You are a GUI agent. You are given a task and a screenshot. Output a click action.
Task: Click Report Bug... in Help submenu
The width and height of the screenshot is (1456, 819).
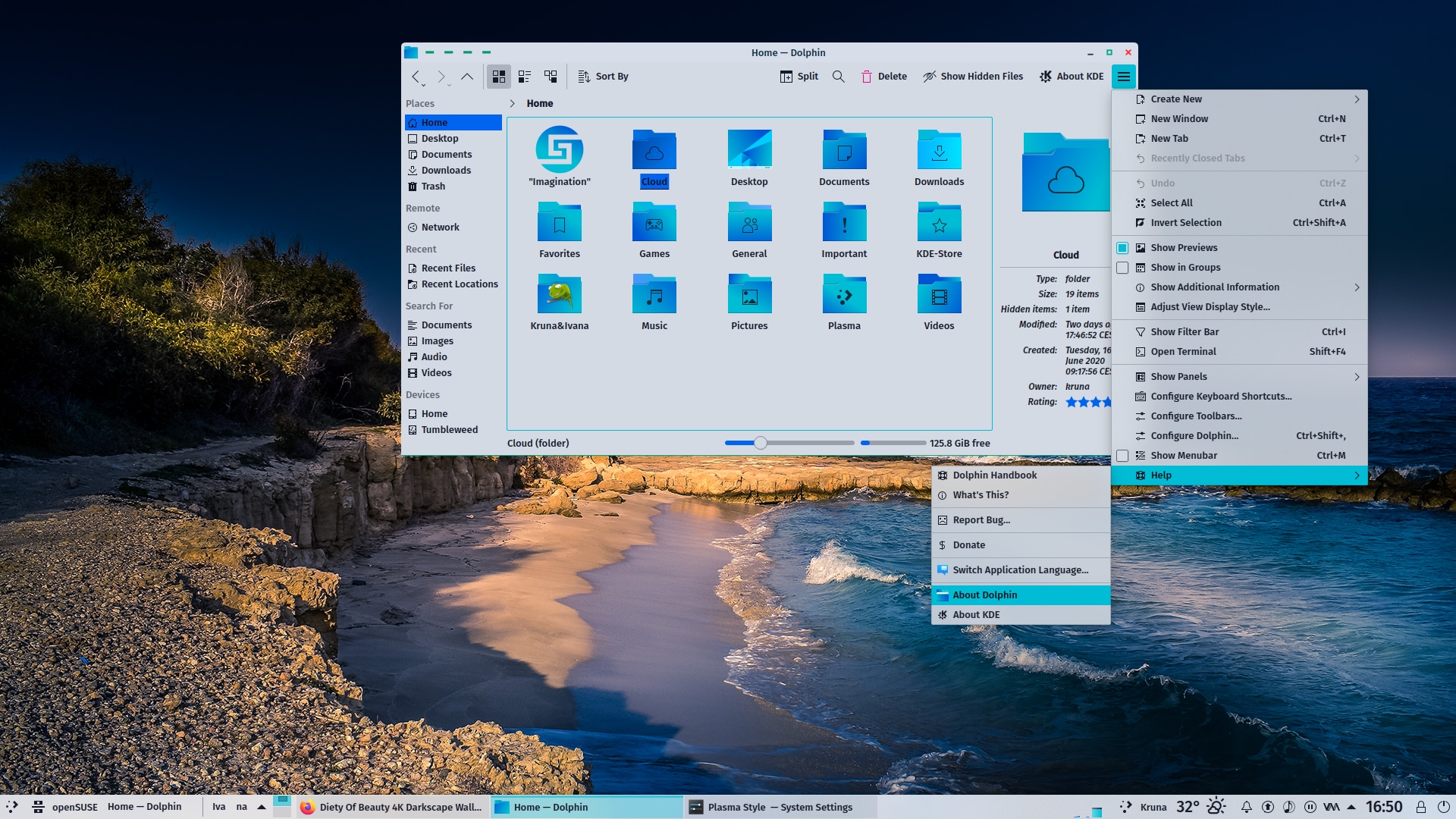tap(1021, 520)
